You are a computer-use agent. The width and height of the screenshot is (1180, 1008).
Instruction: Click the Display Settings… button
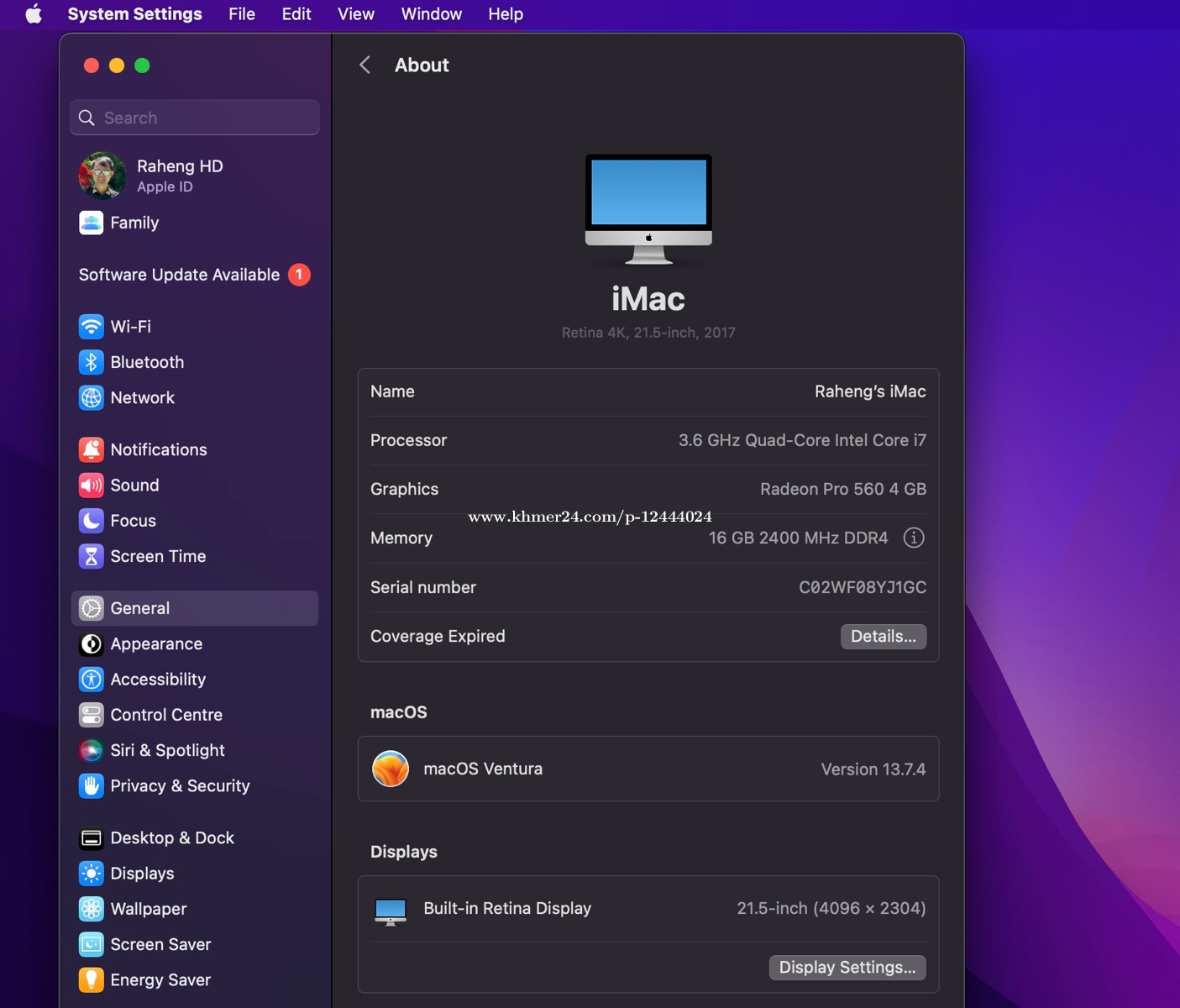[847, 968]
